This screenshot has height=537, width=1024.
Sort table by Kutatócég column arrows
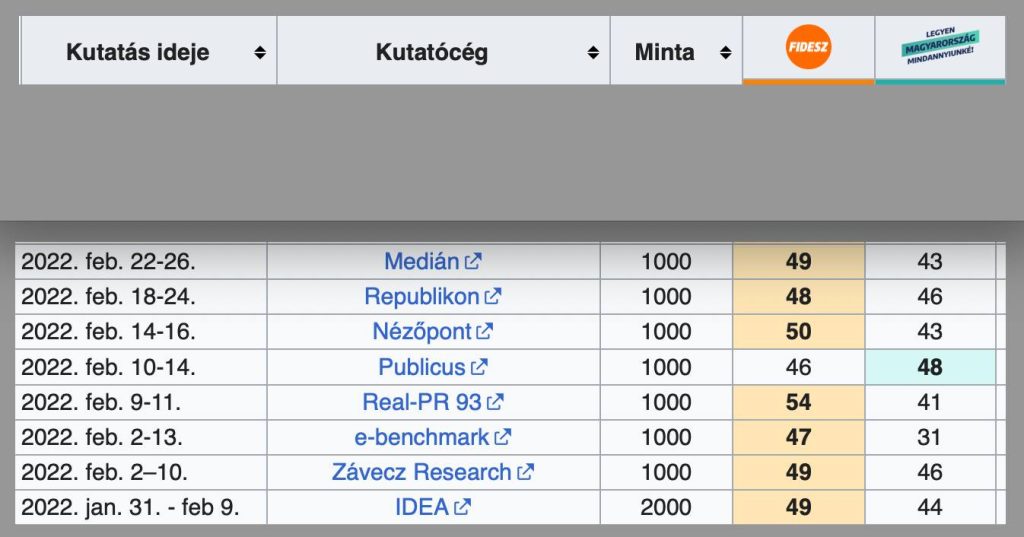pos(593,53)
